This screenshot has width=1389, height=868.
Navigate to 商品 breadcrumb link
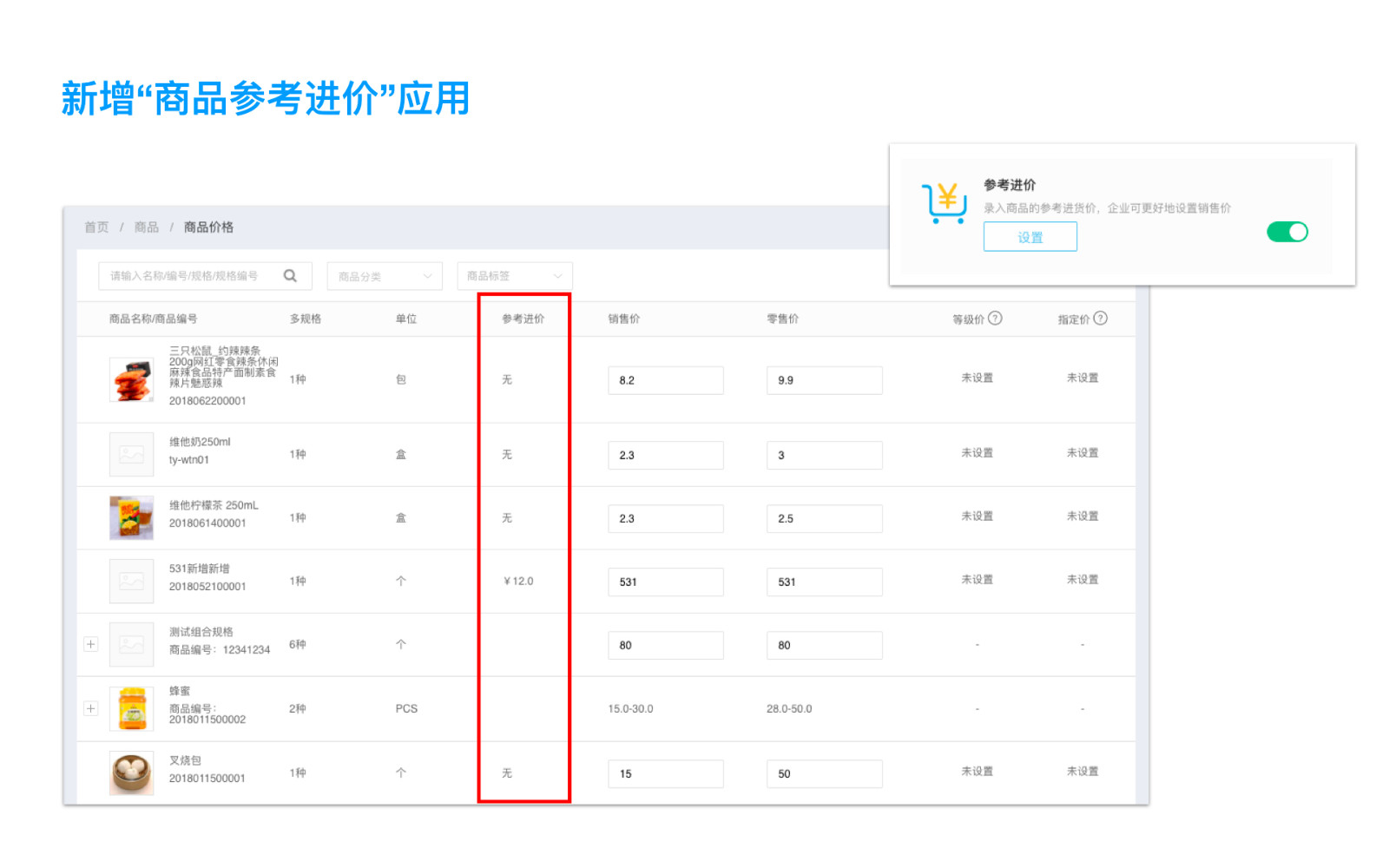coord(146,227)
